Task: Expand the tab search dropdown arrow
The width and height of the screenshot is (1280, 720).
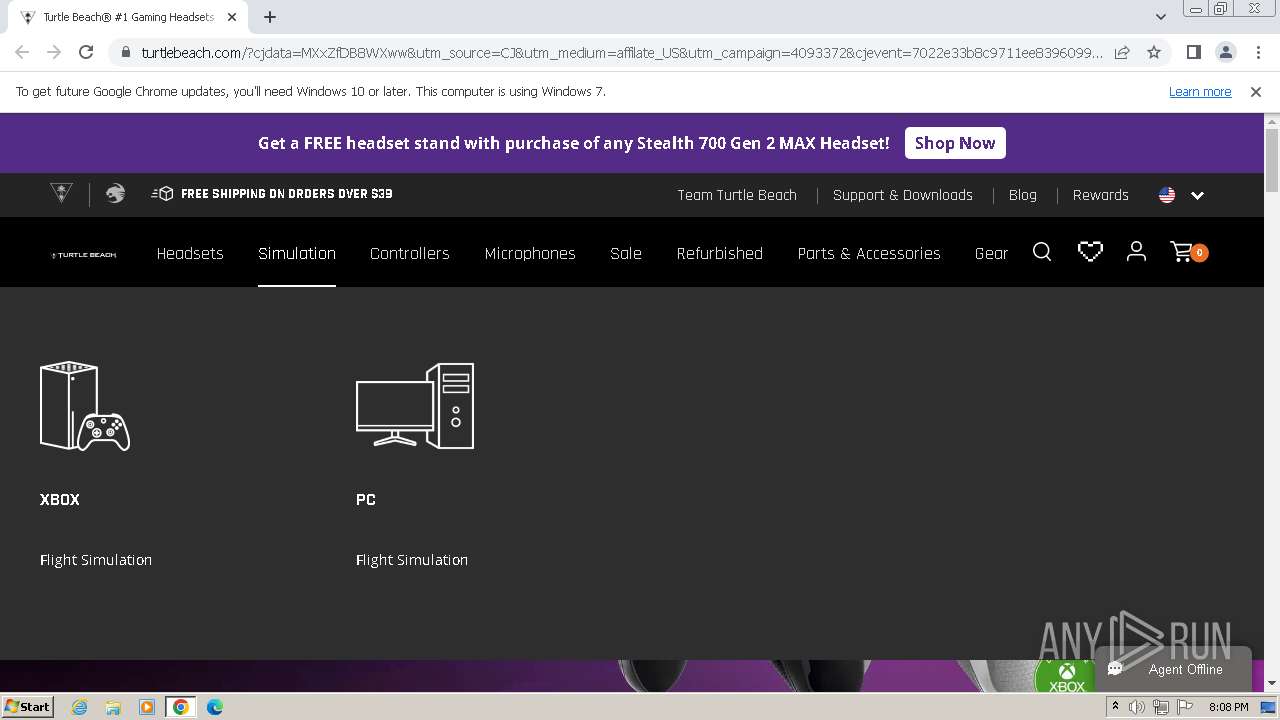Action: pyautogui.click(x=1160, y=17)
